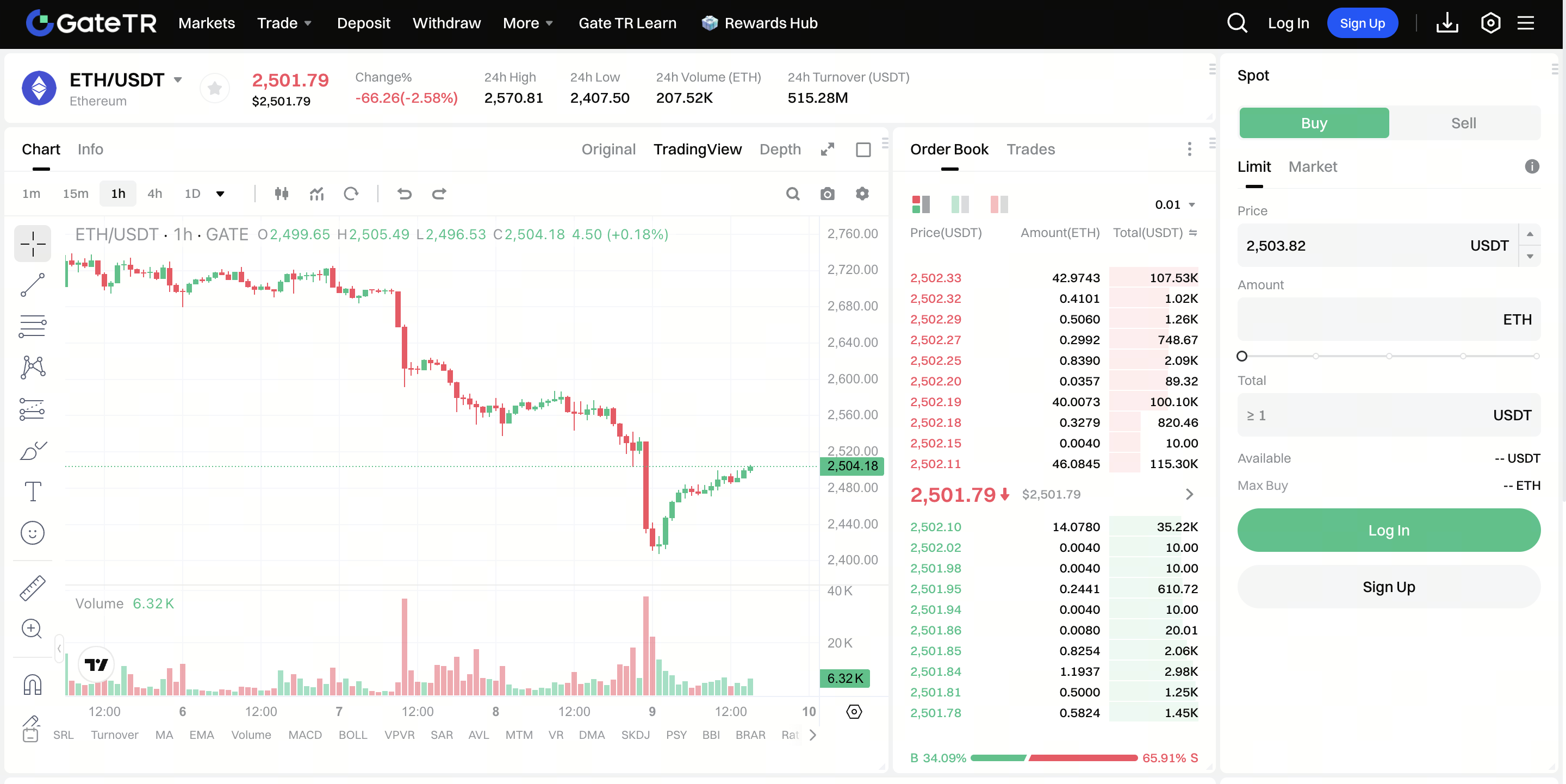Click the green Log In button
Viewport: 1566px width, 784px height.
[x=1389, y=530]
